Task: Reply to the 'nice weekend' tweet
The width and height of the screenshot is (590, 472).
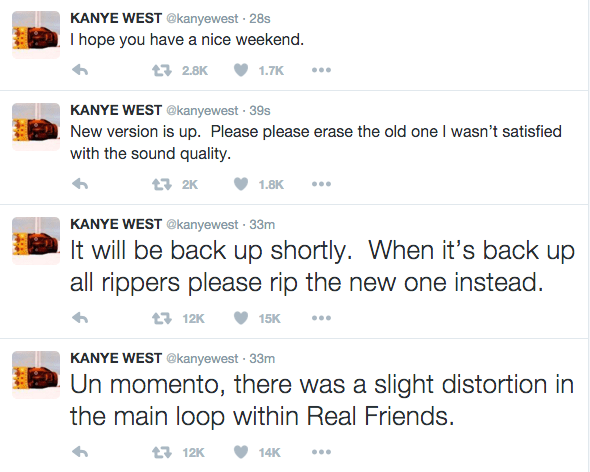Action: (x=80, y=70)
